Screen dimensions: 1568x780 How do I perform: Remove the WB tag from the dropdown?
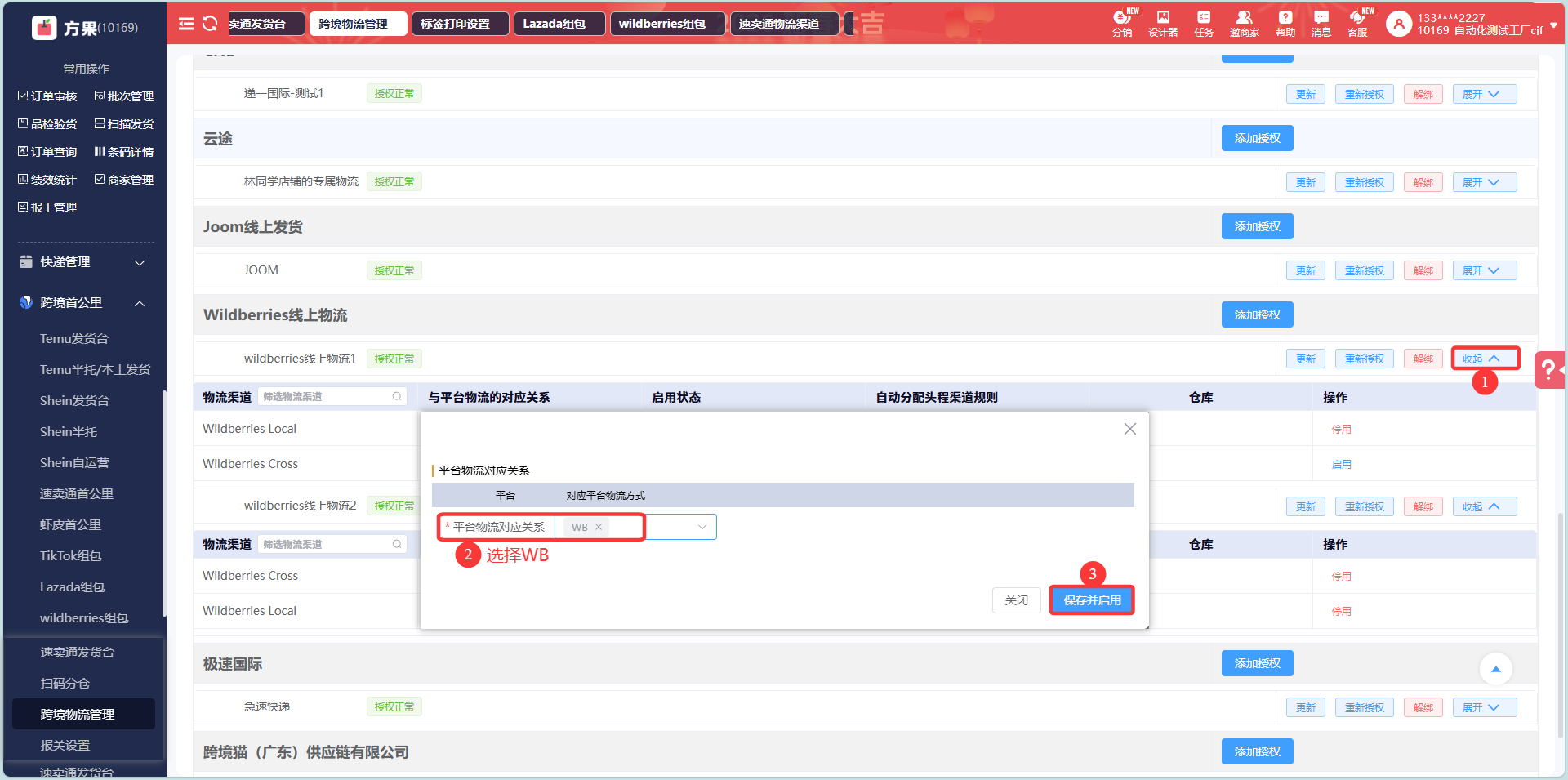pos(599,528)
